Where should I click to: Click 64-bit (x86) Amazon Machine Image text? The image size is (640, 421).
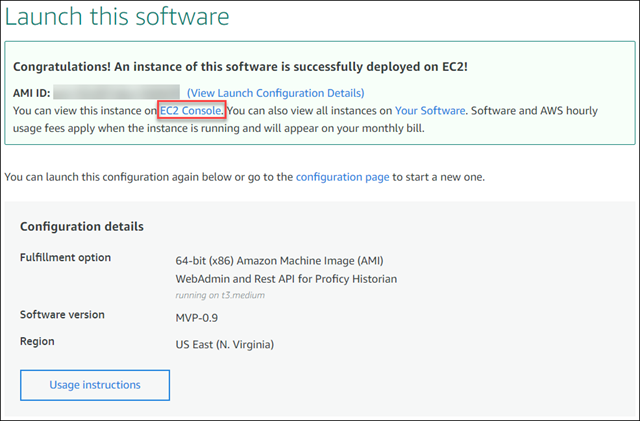coord(279,261)
